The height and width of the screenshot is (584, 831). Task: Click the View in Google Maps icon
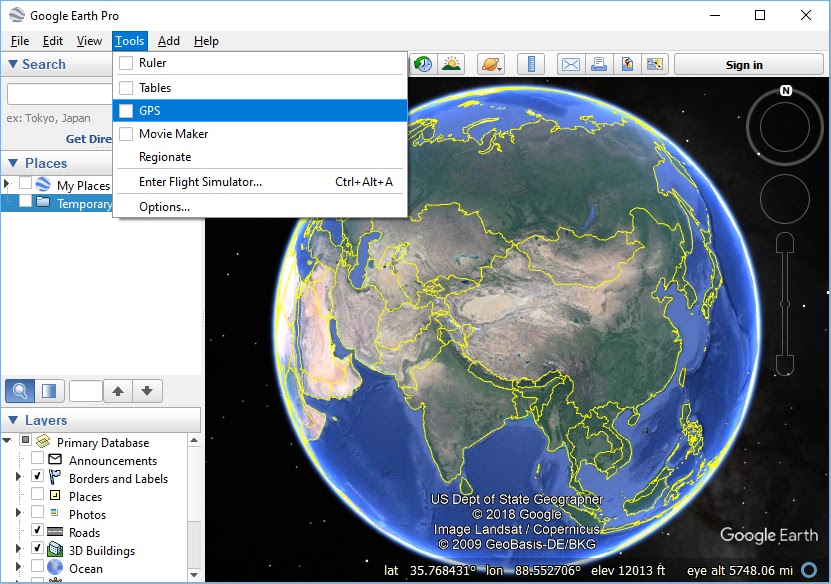[655, 65]
